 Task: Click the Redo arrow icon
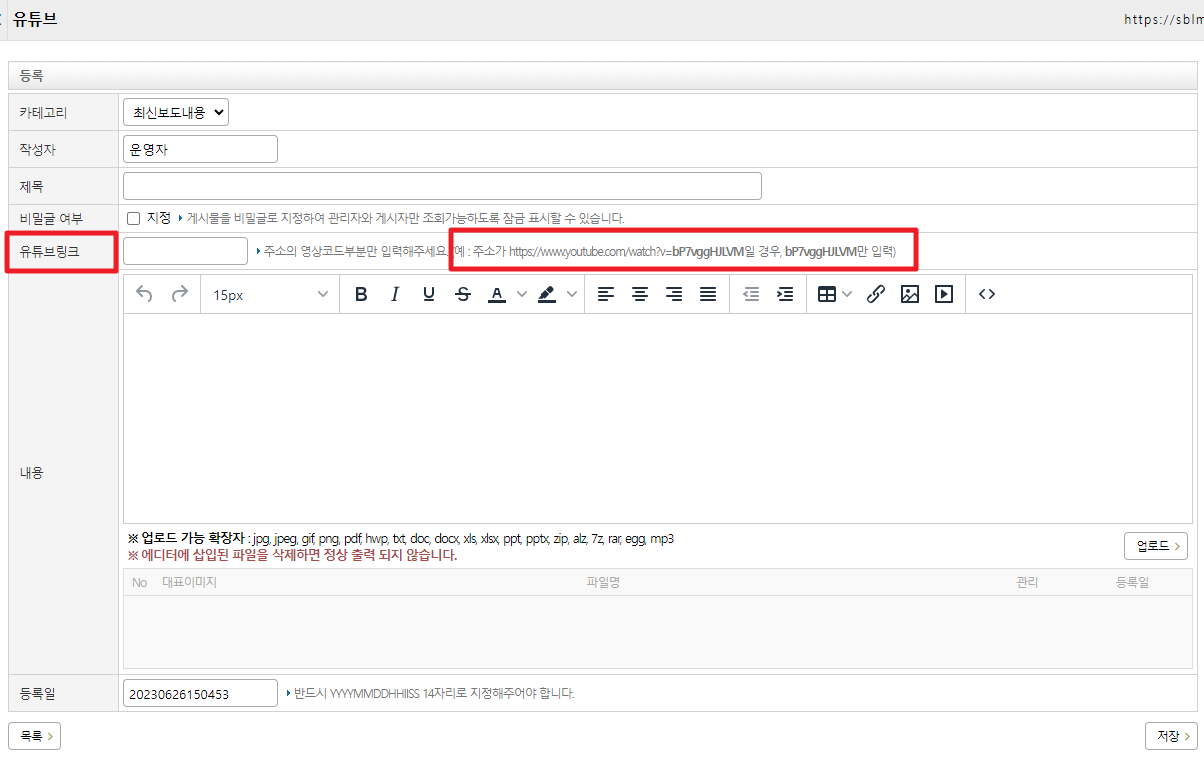[180, 294]
